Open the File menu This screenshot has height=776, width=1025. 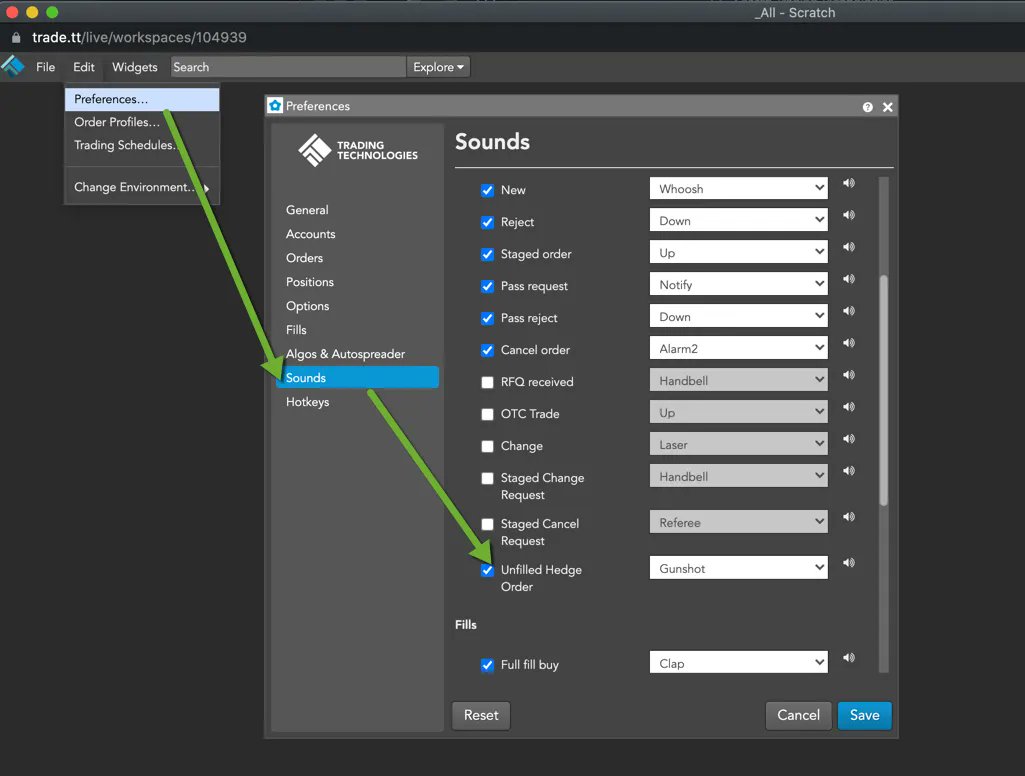[45, 67]
